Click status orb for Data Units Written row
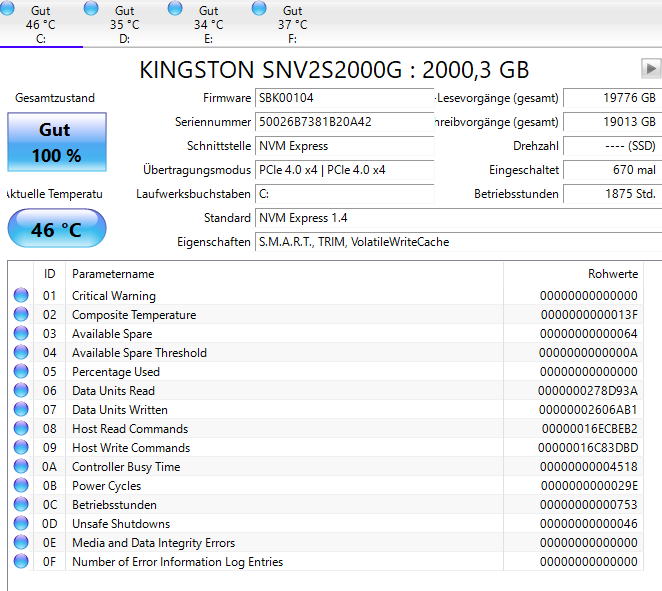The height and width of the screenshot is (591, 662). click(21, 409)
